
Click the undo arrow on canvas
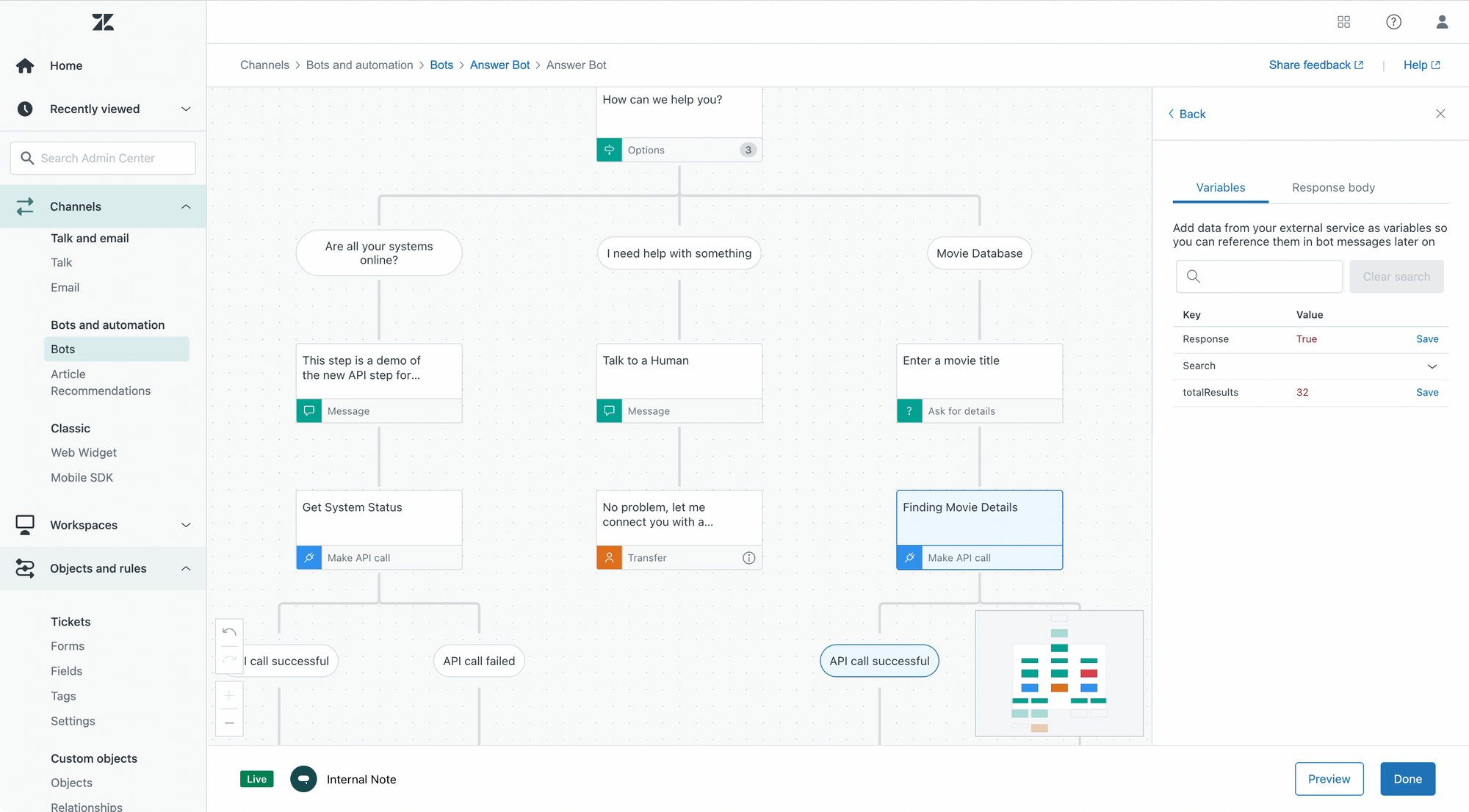tap(229, 632)
